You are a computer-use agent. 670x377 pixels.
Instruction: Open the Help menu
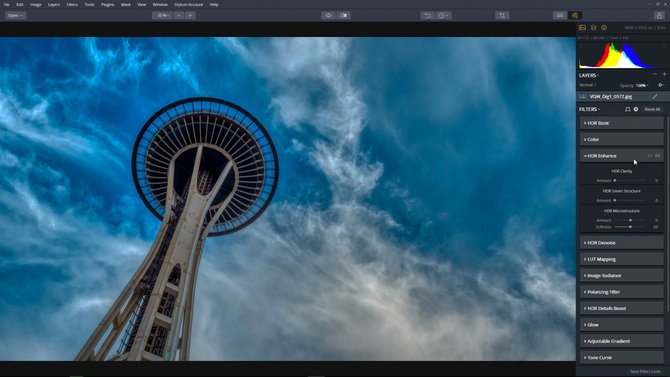coord(214,4)
